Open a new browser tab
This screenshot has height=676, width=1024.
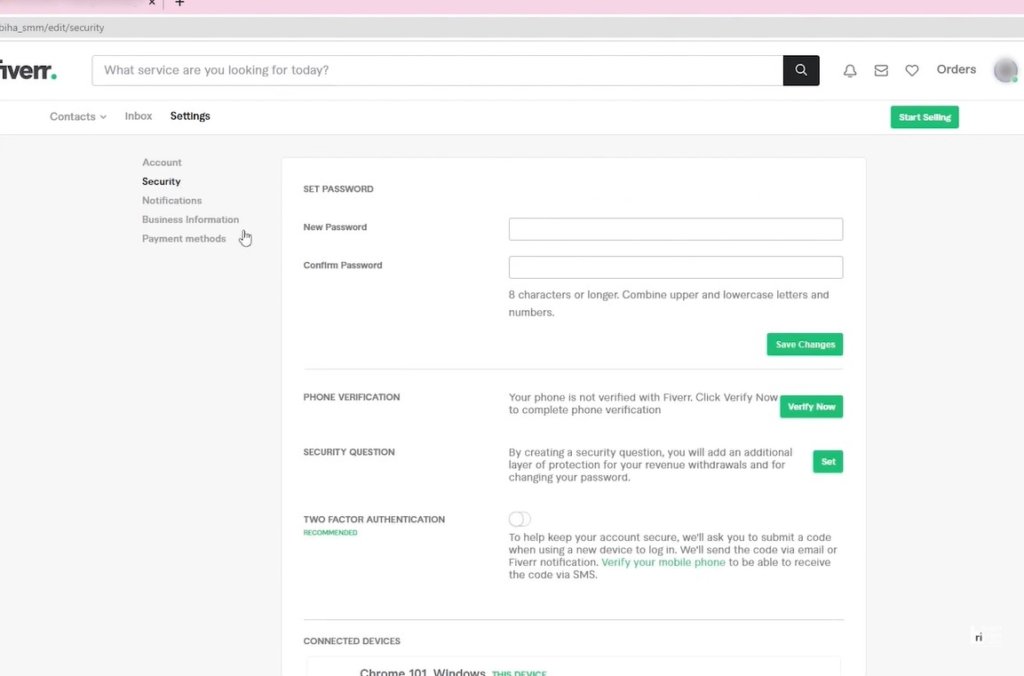pyautogui.click(x=178, y=4)
